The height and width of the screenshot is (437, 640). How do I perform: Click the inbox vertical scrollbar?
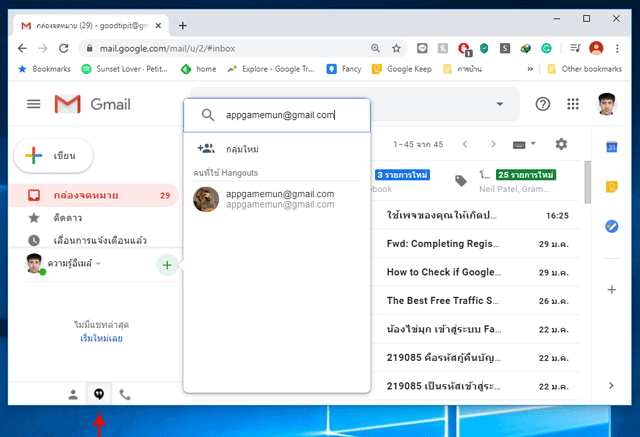pos(588,182)
